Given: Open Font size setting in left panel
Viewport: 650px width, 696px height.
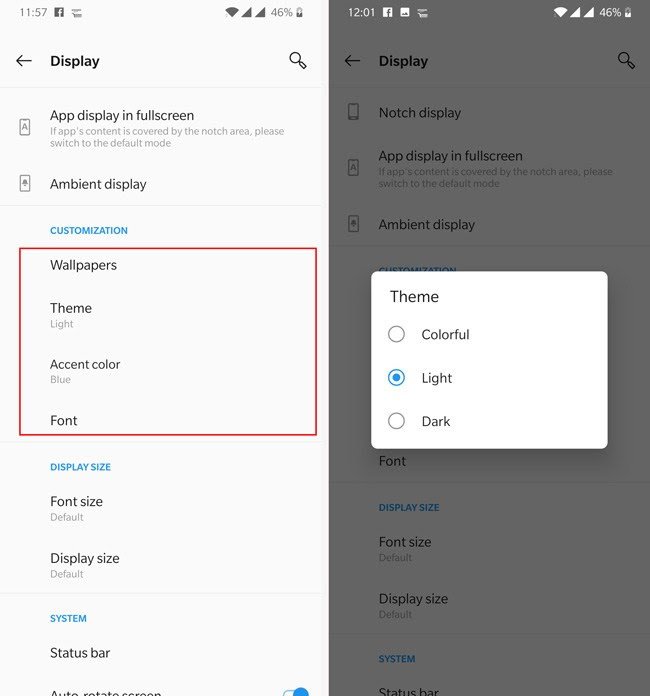Looking at the screenshot, I should coord(162,509).
